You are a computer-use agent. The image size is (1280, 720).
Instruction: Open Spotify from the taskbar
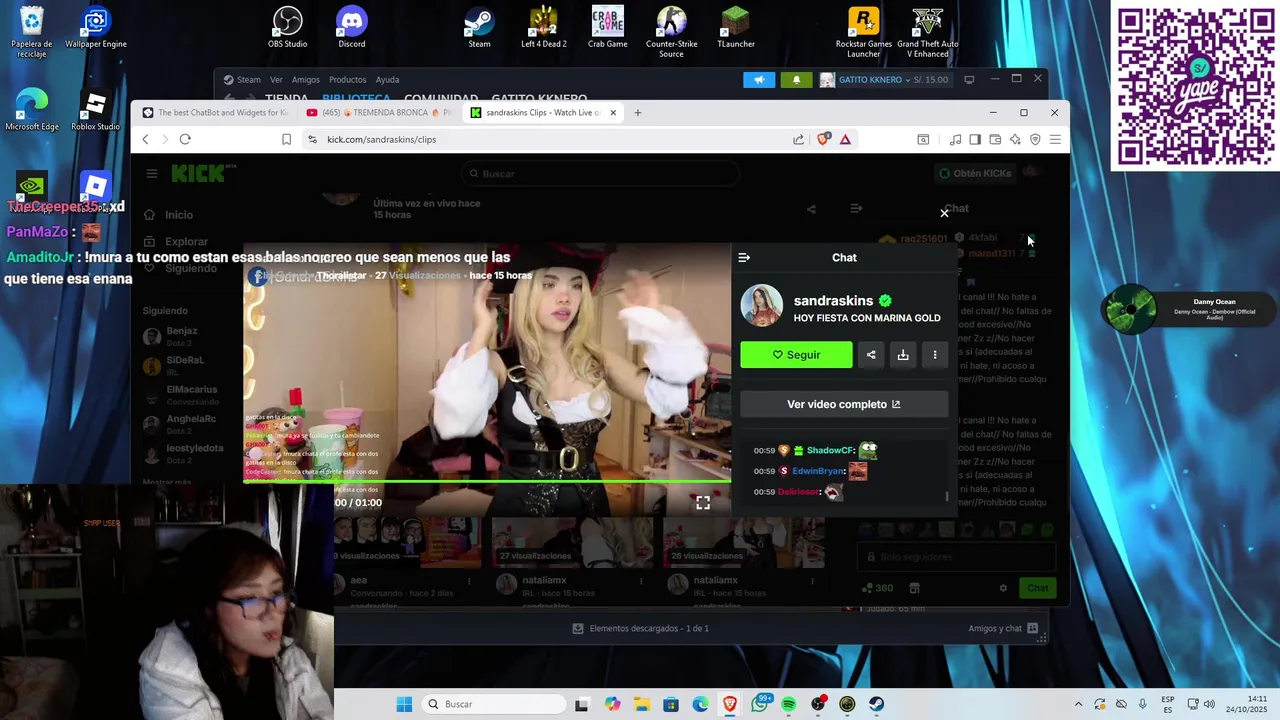click(x=789, y=704)
